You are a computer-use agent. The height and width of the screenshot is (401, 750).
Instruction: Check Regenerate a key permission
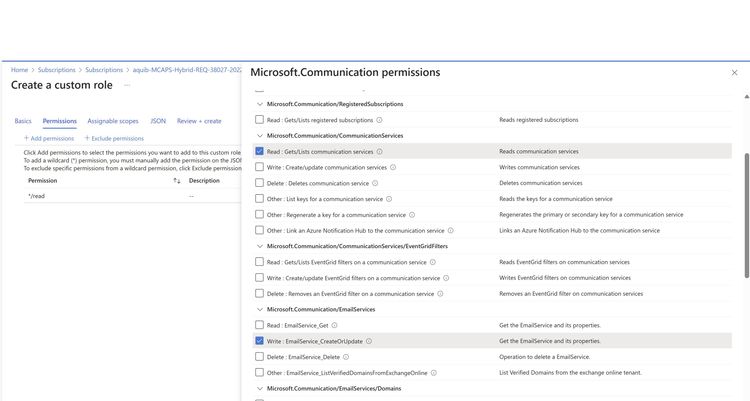tap(259, 214)
